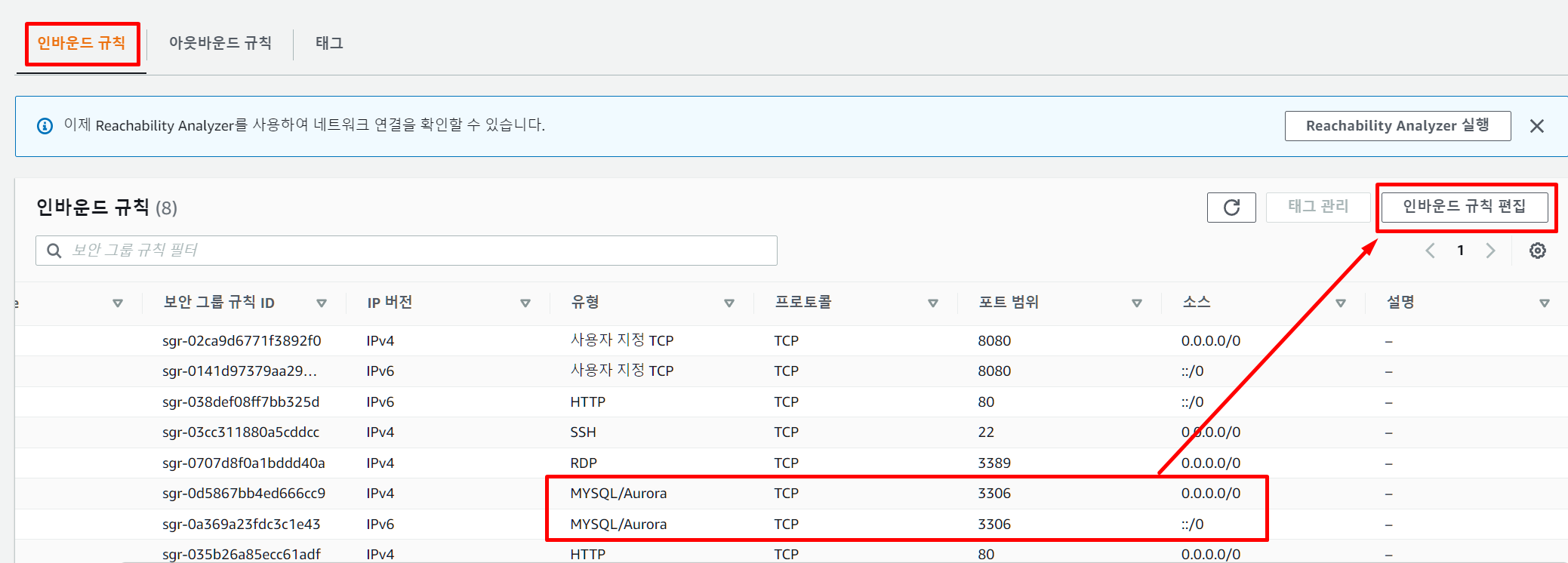Click source 0.0.0.0/0 in the RDP row
Screen dimensions: 1568x563
tap(1211, 463)
